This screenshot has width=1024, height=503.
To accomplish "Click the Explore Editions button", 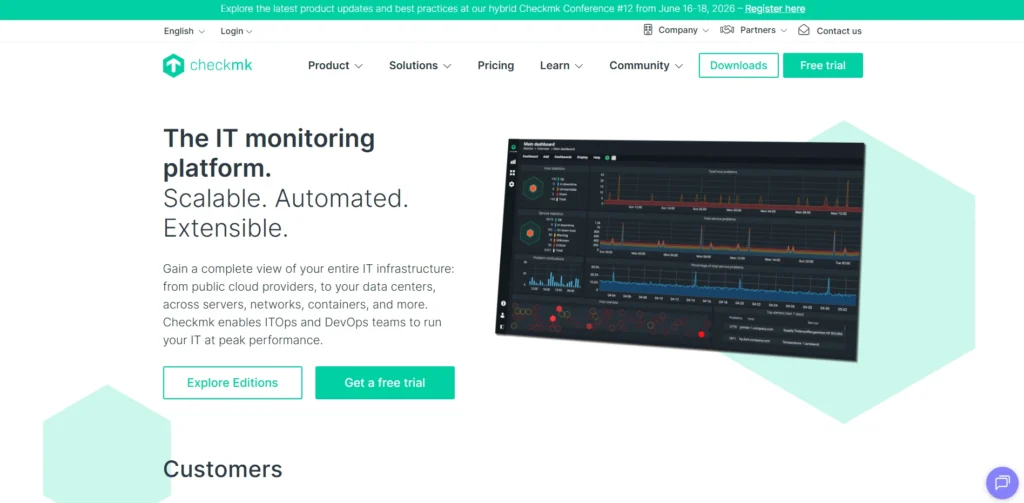I will tap(232, 383).
